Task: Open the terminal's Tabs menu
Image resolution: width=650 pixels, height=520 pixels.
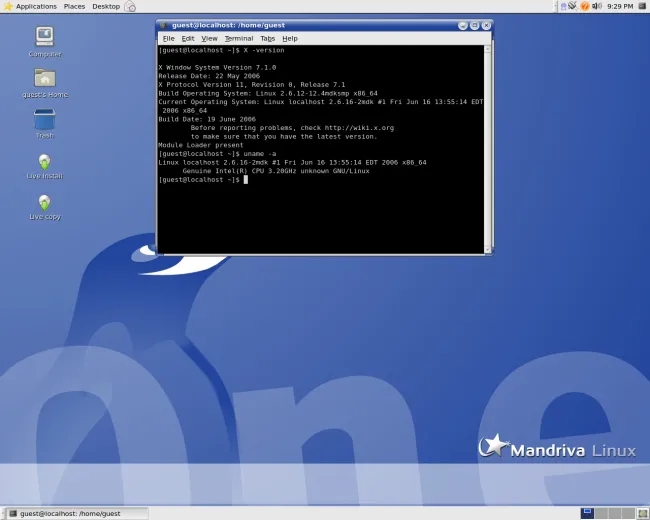Action: pyautogui.click(x=267, y=39)
